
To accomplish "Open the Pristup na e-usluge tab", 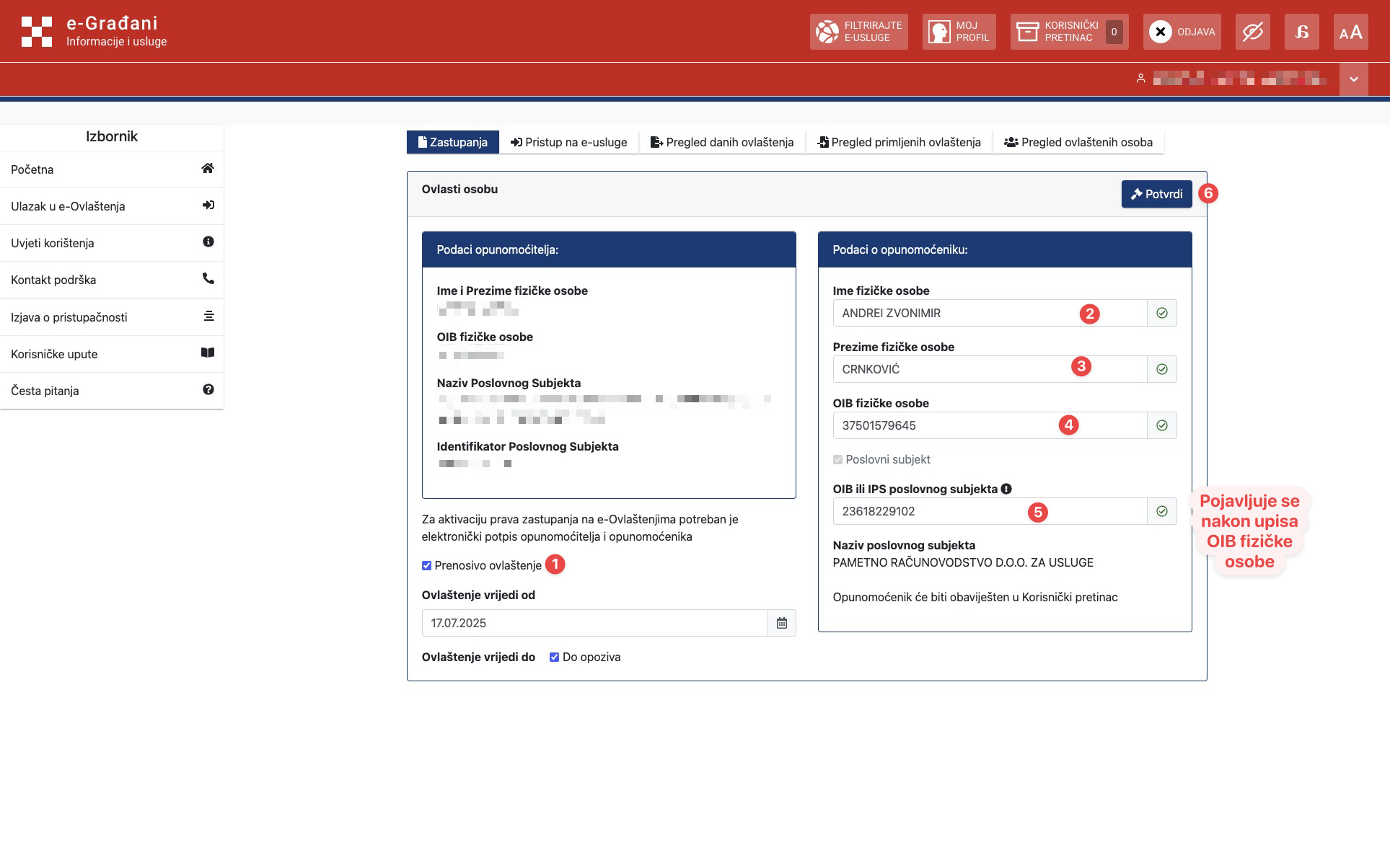I will coord(568,142).
